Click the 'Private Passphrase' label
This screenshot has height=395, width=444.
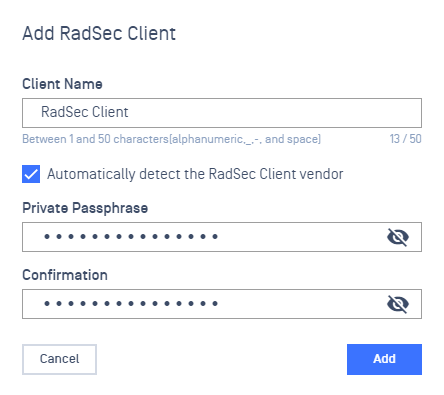coord(85,208)
